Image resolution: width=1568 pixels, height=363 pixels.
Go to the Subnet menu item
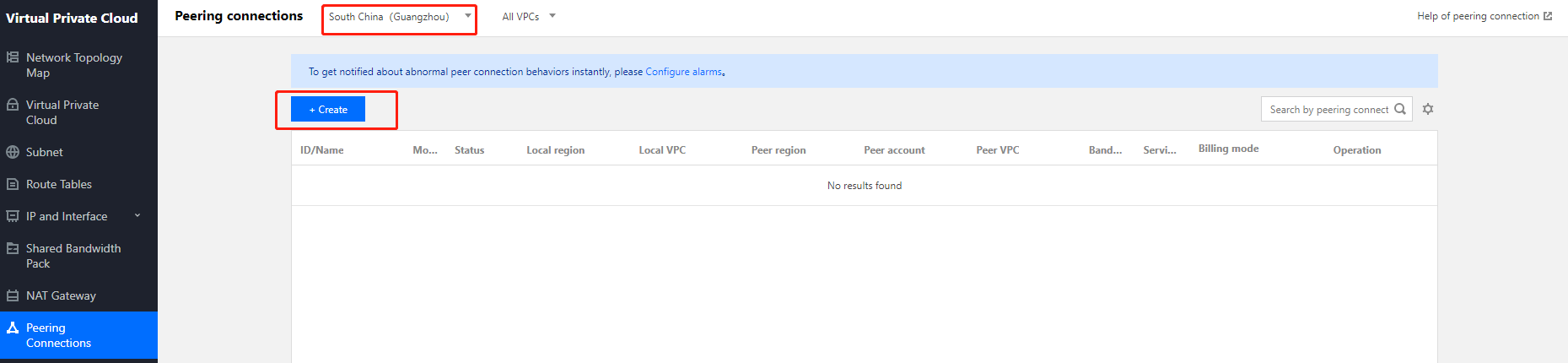pyautogui.click(x=45, y=152)
